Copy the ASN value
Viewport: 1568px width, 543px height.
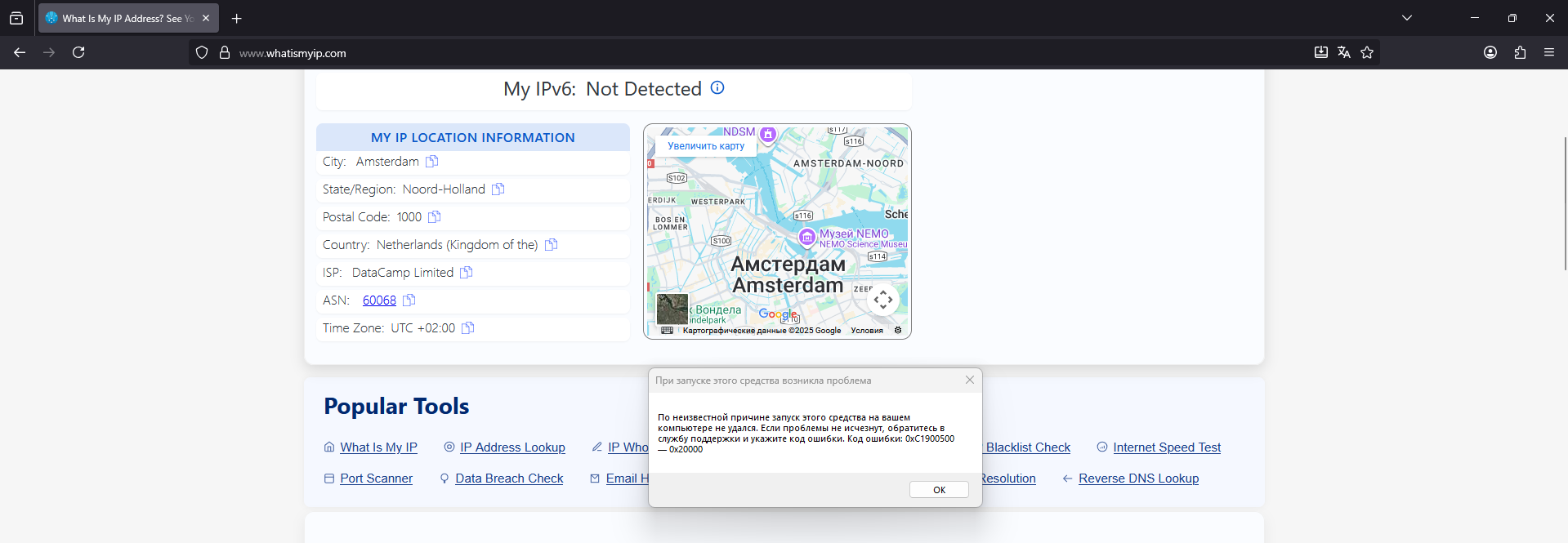pyautogui.click(x=409, y=300)
